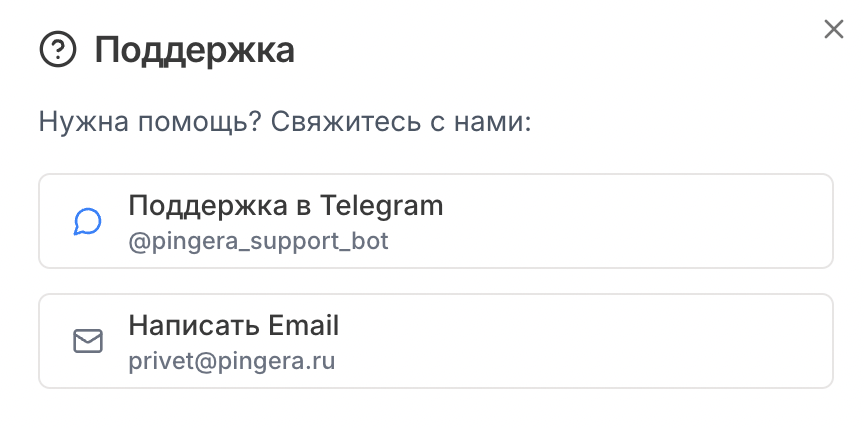Screen dimensions: 864x428
Task: Click the blue chat bubble icon
Action: click(88, 221)
